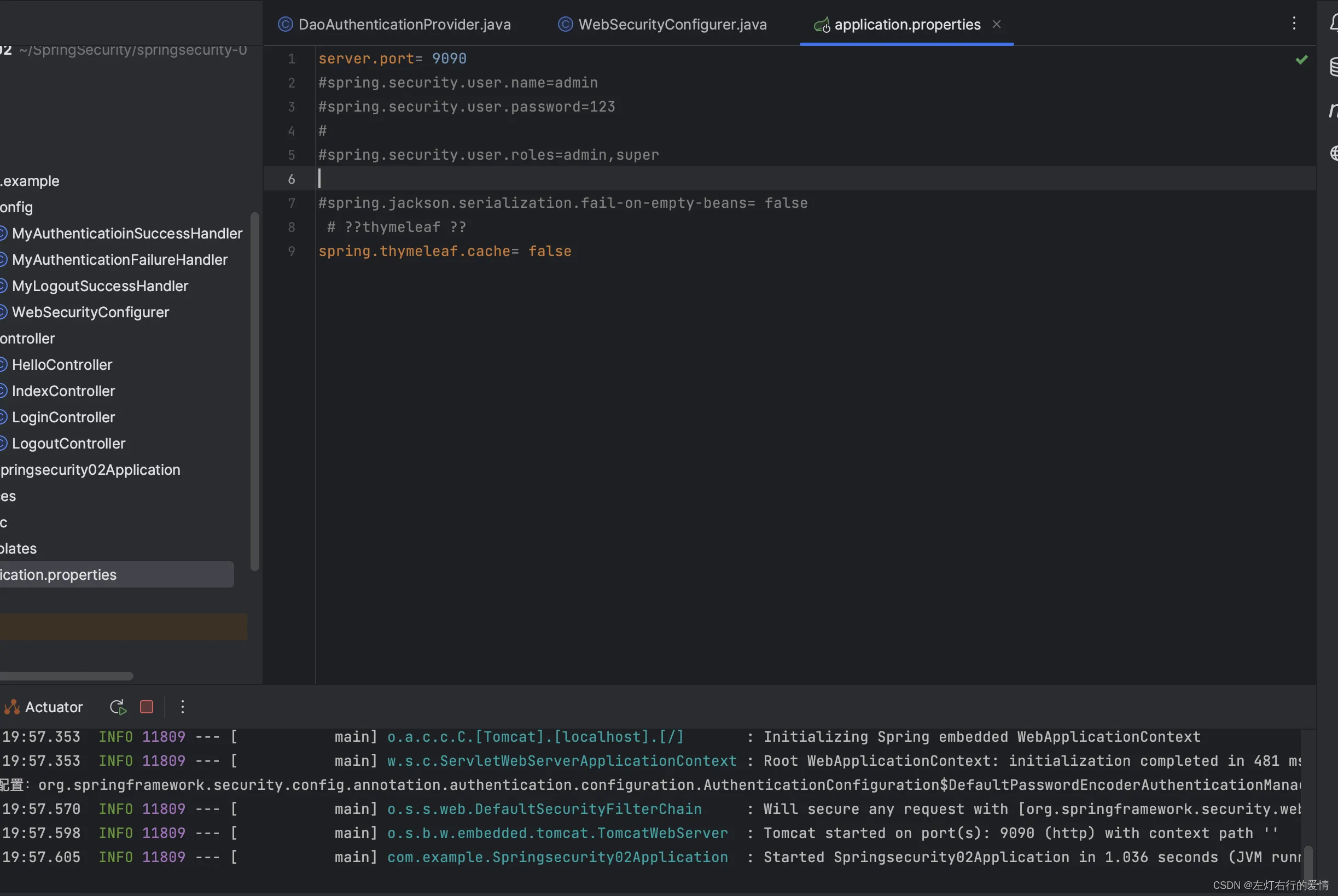The image size is (1338, 896).
Task: Select the templates folder in project tree
Action: coord(18,549)
